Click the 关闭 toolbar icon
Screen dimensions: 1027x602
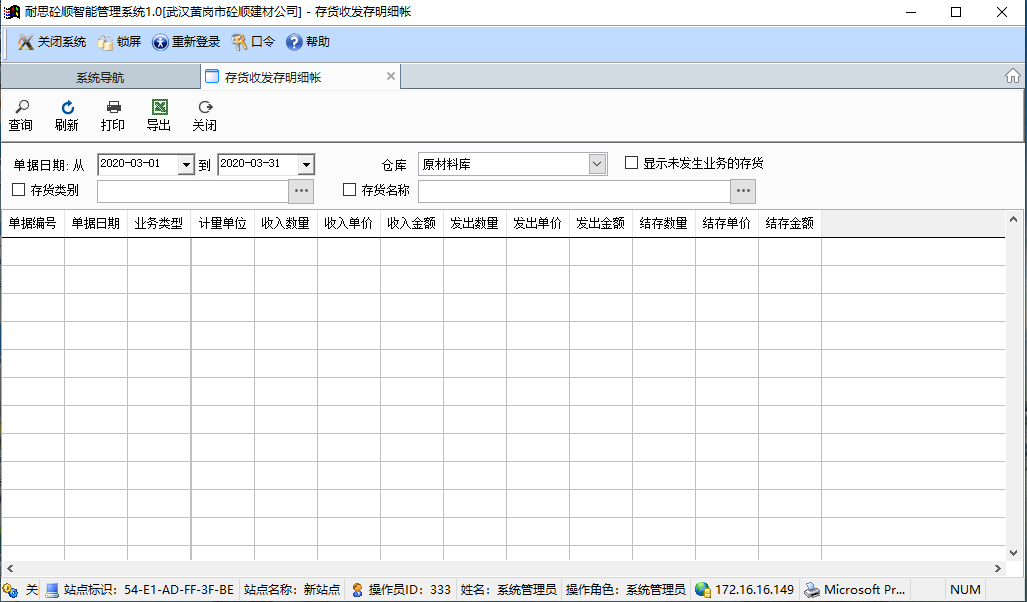[205, 108]
